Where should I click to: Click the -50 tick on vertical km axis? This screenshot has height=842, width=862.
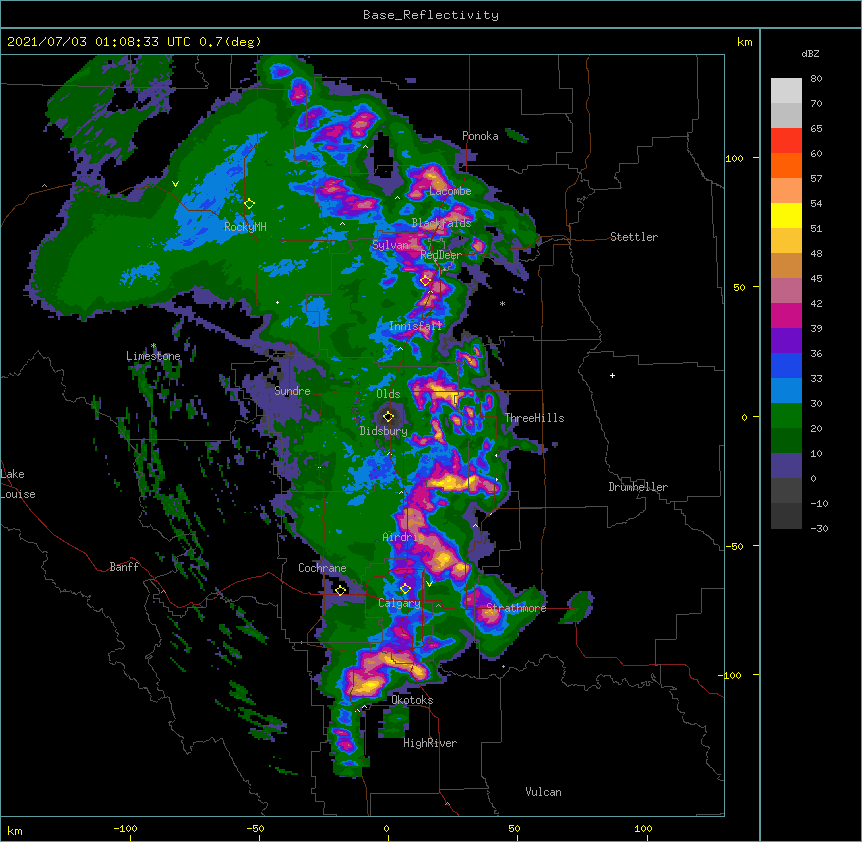734,546
